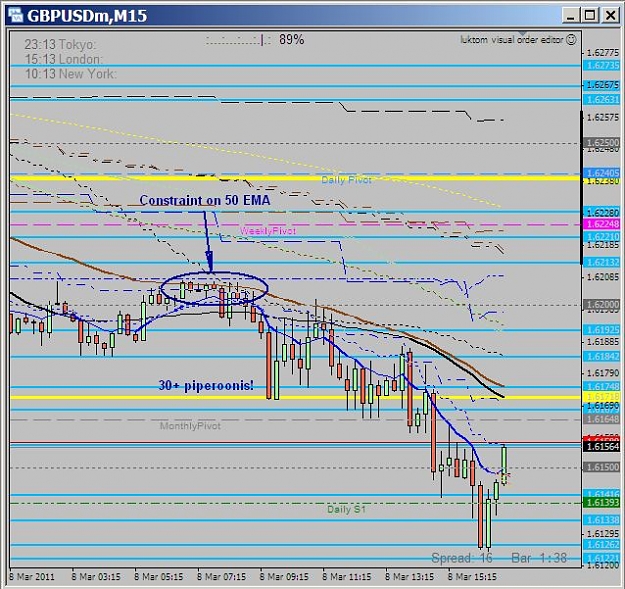
Task: Select the '30+ piperoonis!' text object
Action: point(206,385)
